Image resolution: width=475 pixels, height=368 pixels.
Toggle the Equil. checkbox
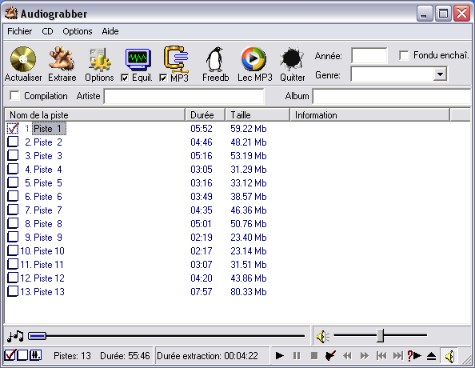pyautogui.click(x=124, y=78)
